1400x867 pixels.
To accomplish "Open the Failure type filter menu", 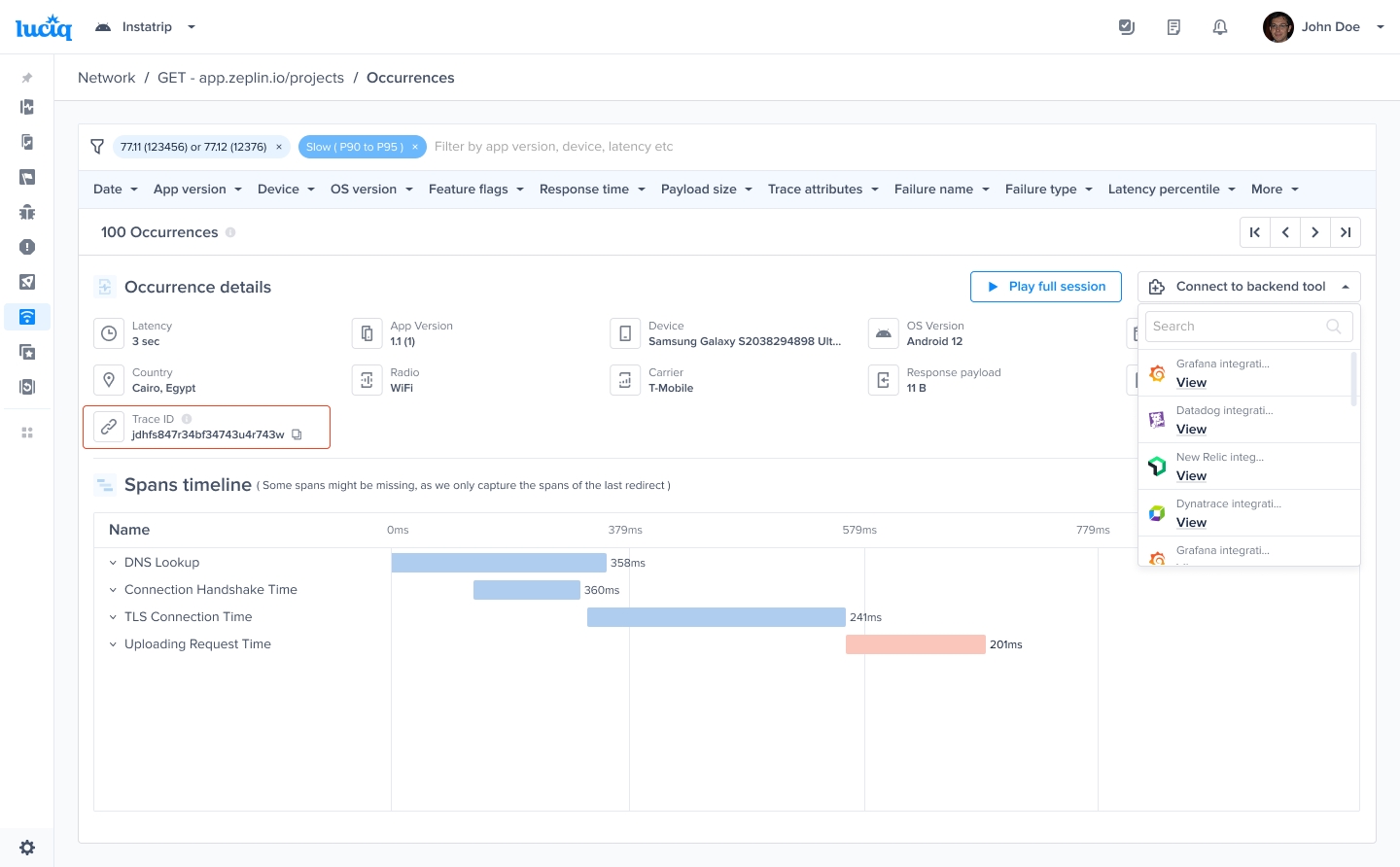I will tap(1048, 190).
